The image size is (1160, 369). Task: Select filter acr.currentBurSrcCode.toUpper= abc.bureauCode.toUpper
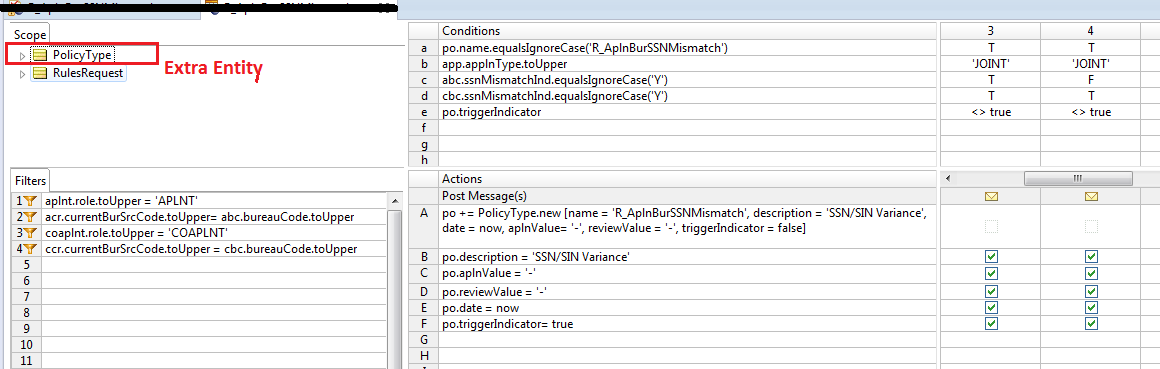point(200,217)
